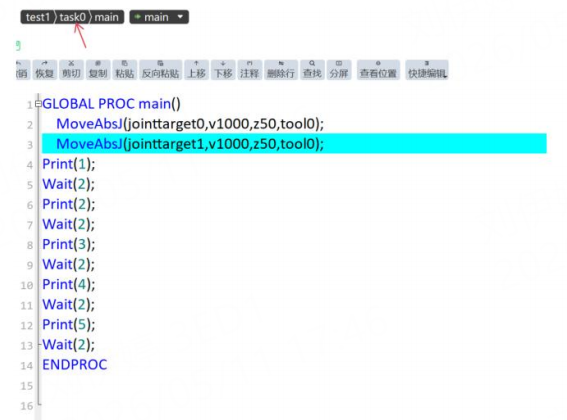Select the 反向粘贴 reverse paste tool
567x420 pixels.
[161, 70]
